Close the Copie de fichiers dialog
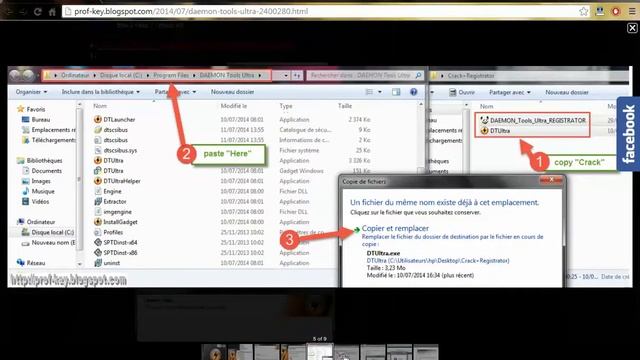The image size is (640, 360). [x=551, y=180]
